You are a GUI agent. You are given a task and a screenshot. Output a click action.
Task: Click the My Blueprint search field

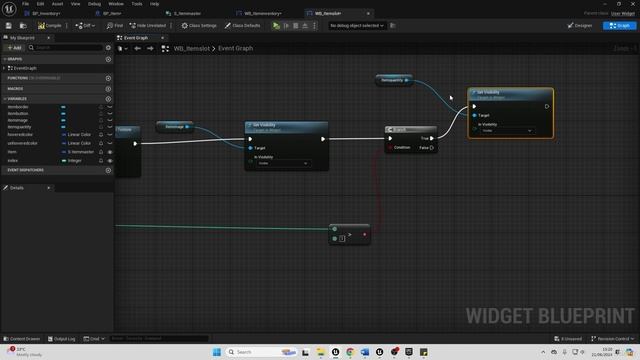tap(66, 48)
